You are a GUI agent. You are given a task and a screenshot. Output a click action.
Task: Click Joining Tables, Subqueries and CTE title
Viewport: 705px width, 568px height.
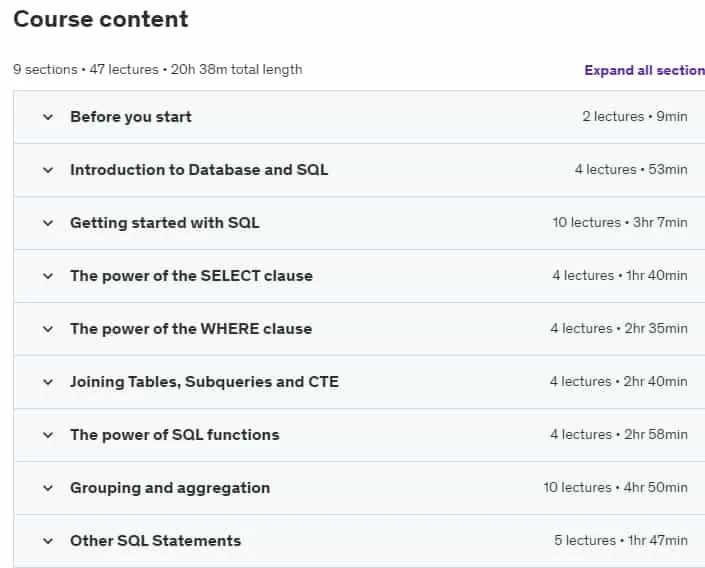tap(205, 382)
